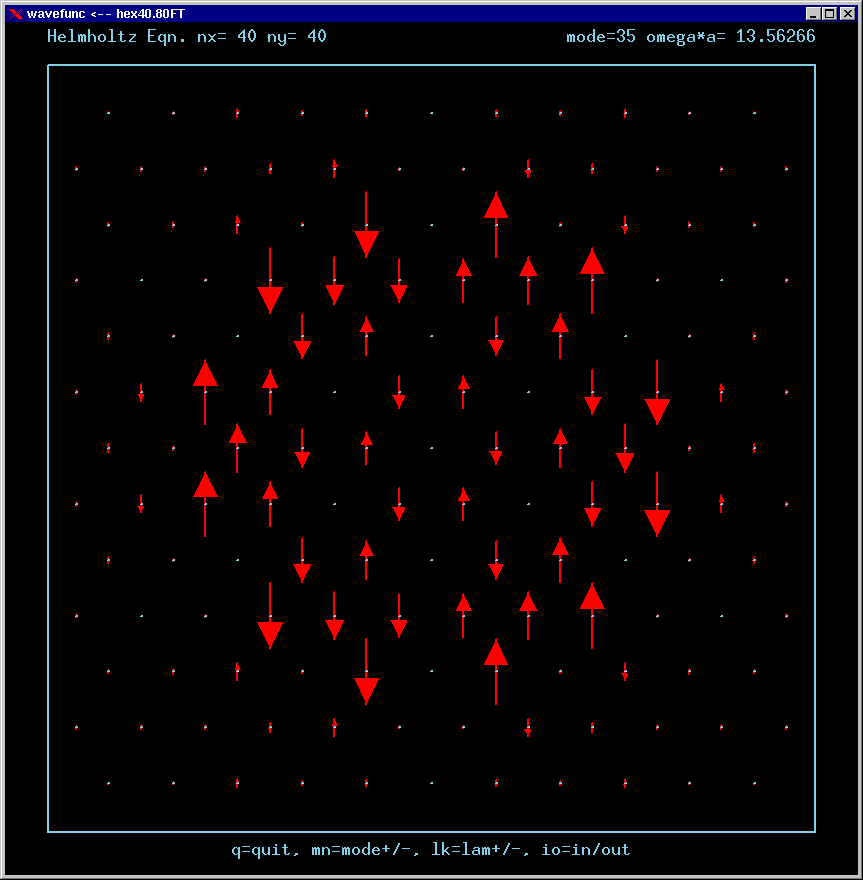
Task: Minimize the wavefunc window
Action: point(814,14)
